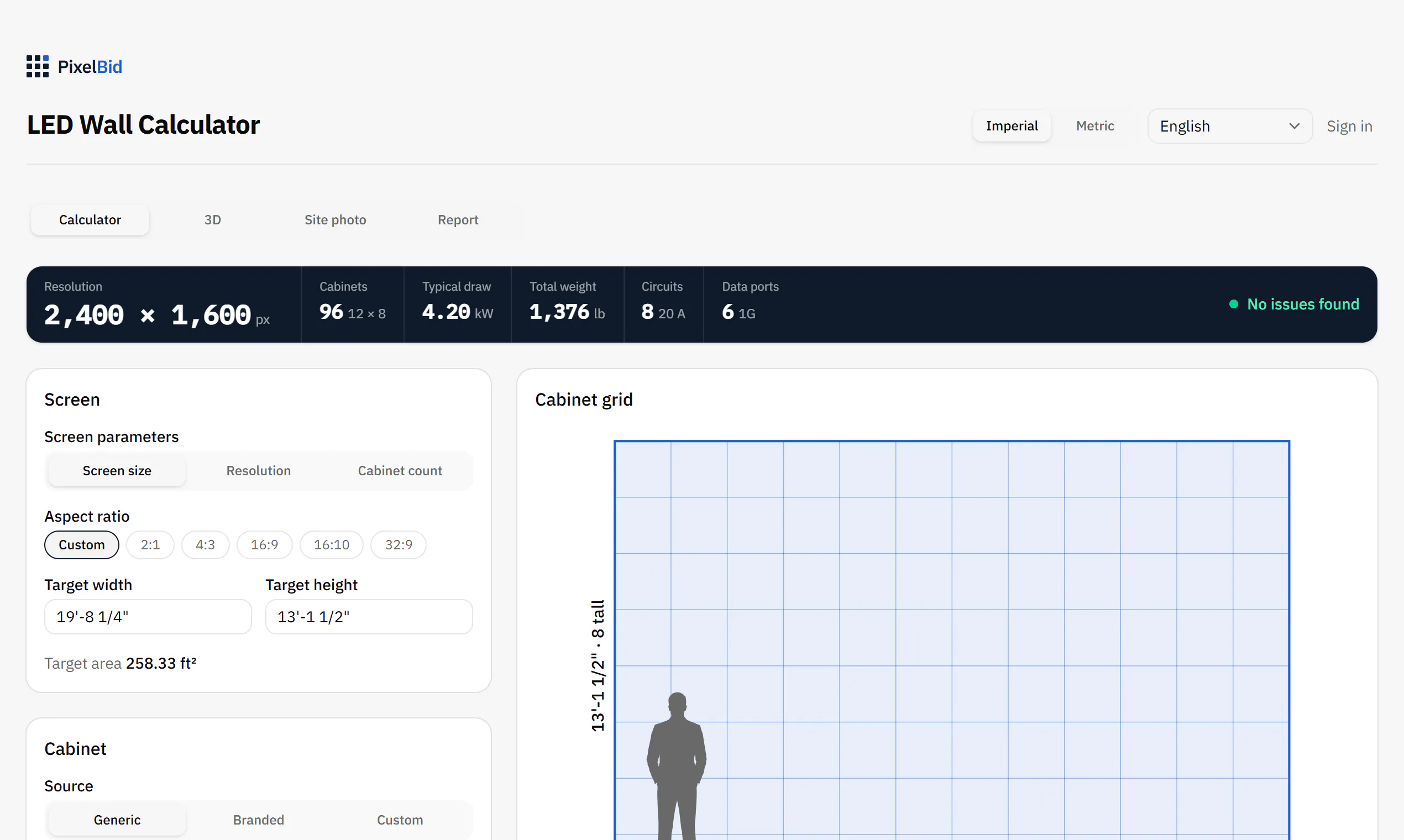Click the PixelBid grid logo icon
Viewport: 1404px width, 840px height.
coord(38,66)
